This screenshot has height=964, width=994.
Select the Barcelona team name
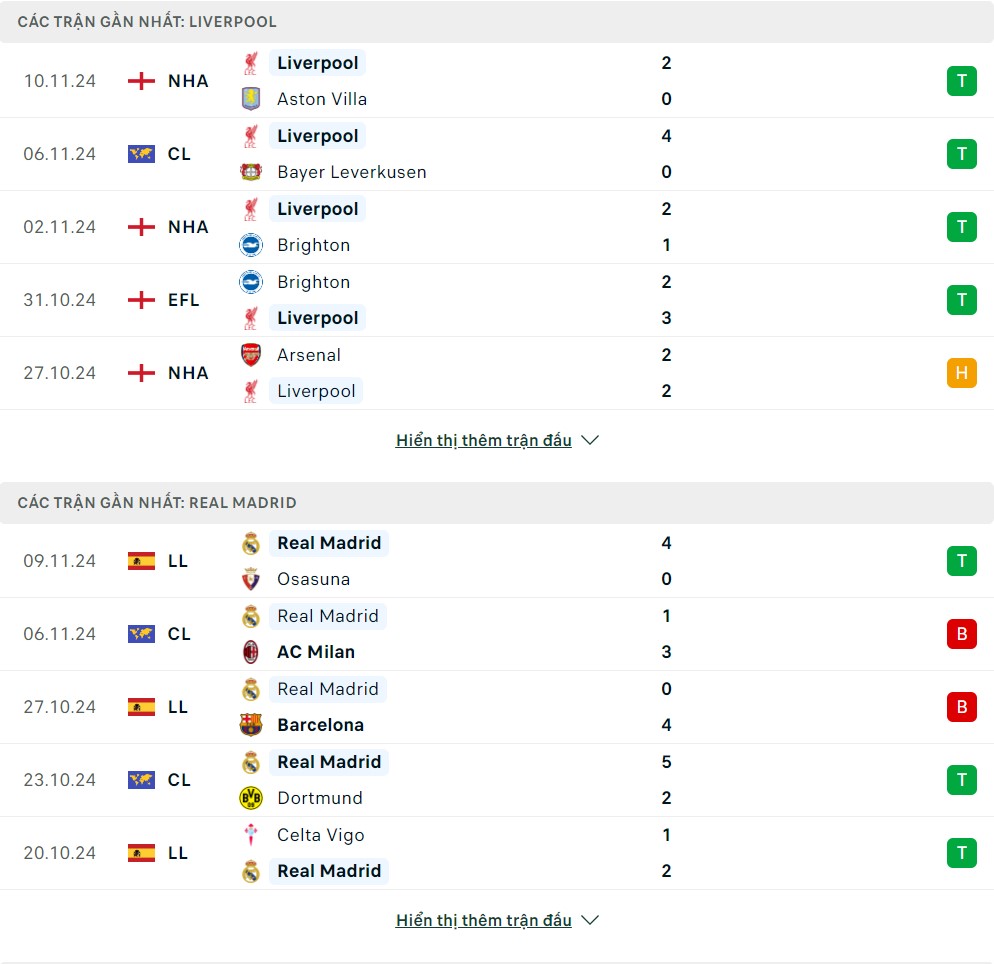coord(320,725)
